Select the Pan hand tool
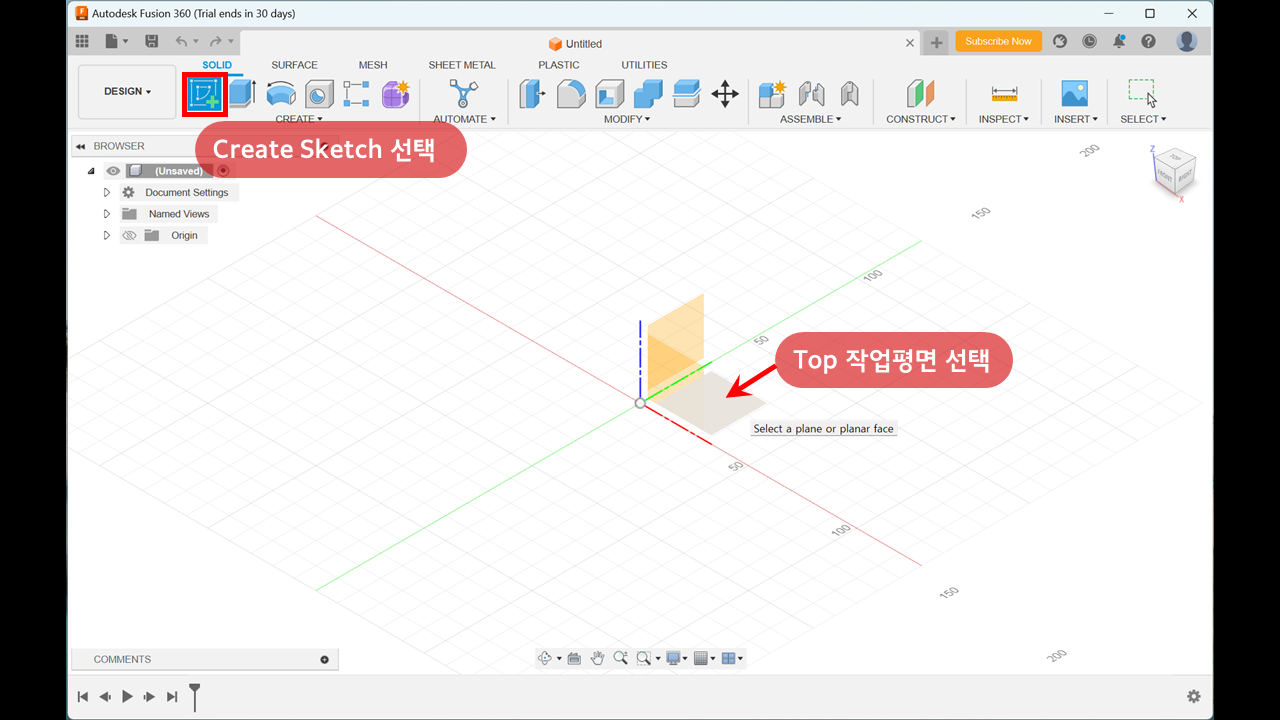Viewport: 1280px width, 720px height. click(597, 658)
